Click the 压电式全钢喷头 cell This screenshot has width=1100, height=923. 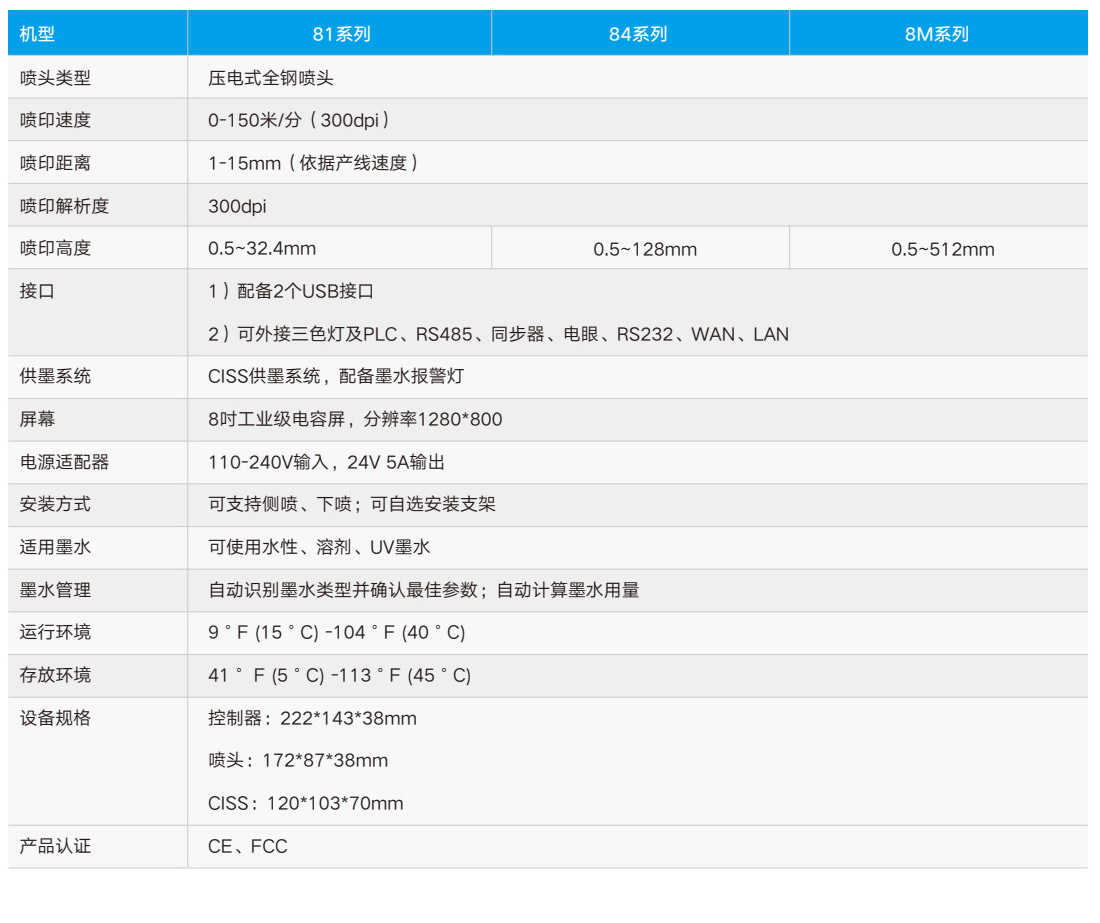coord(270,77)
